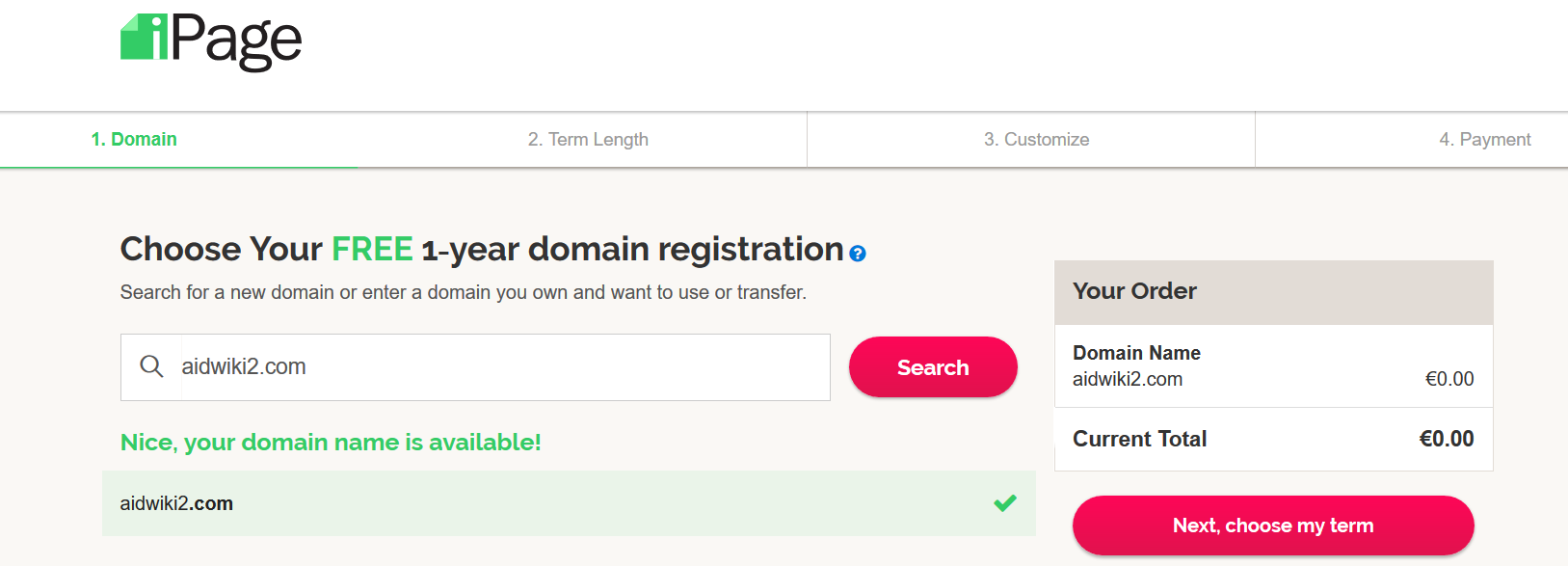
Task: Click Next, choose my term button
Action: (x=1272, y=526)
